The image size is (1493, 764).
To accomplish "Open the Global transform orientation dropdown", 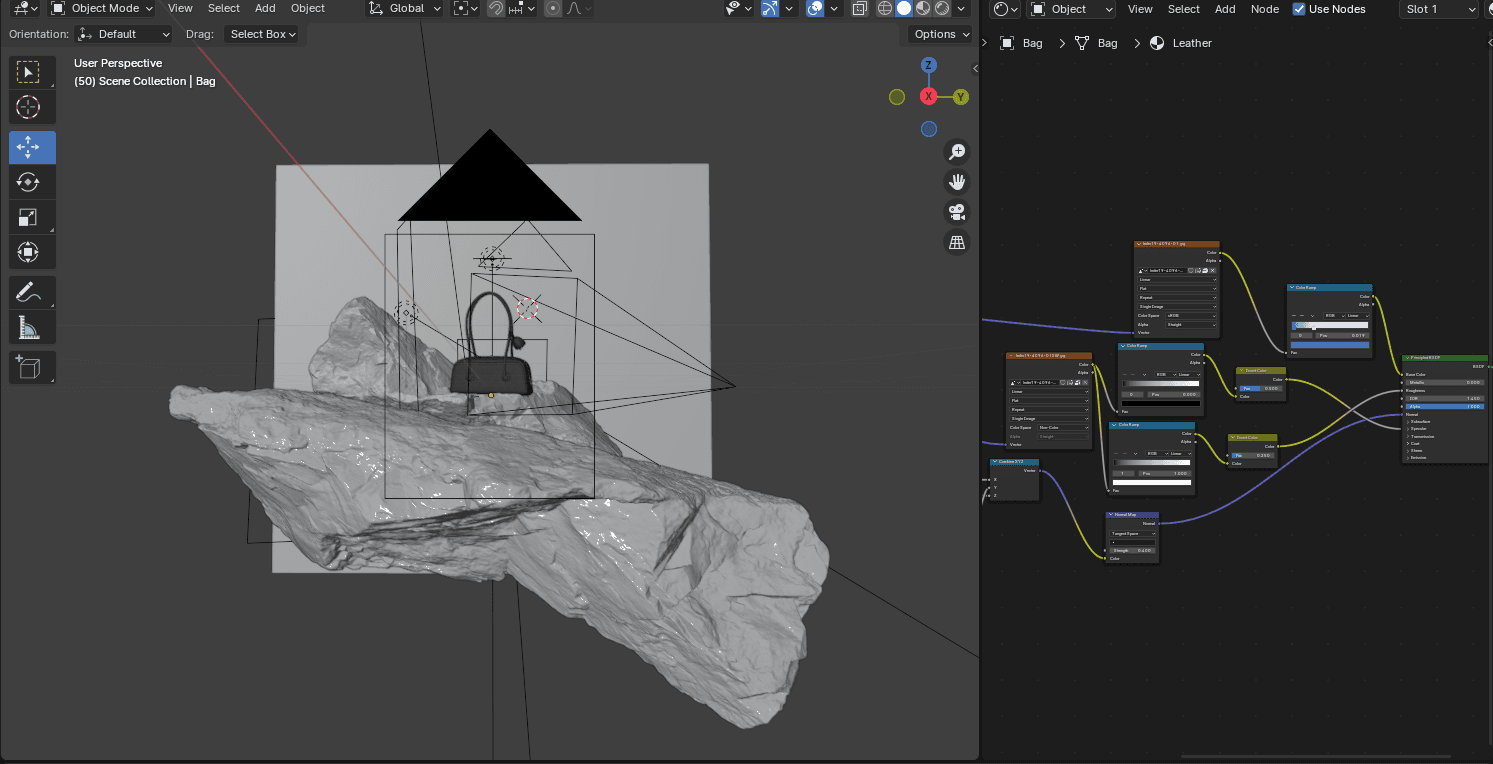I will [405, 8].
